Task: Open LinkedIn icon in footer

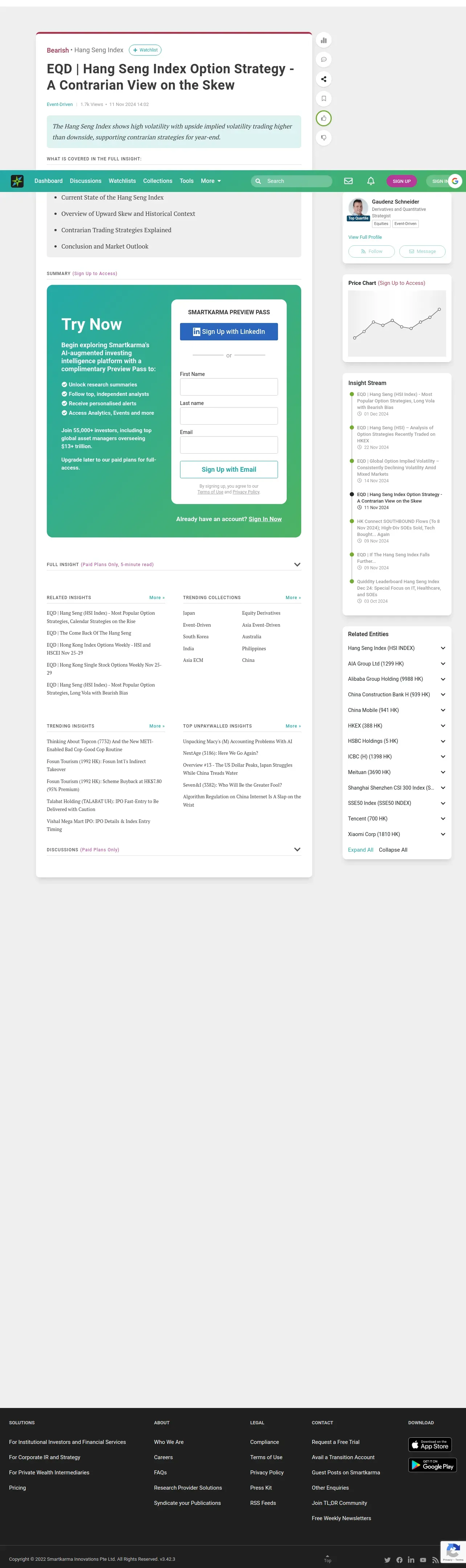Action: pyautogui.click(x=411, y=1560)
